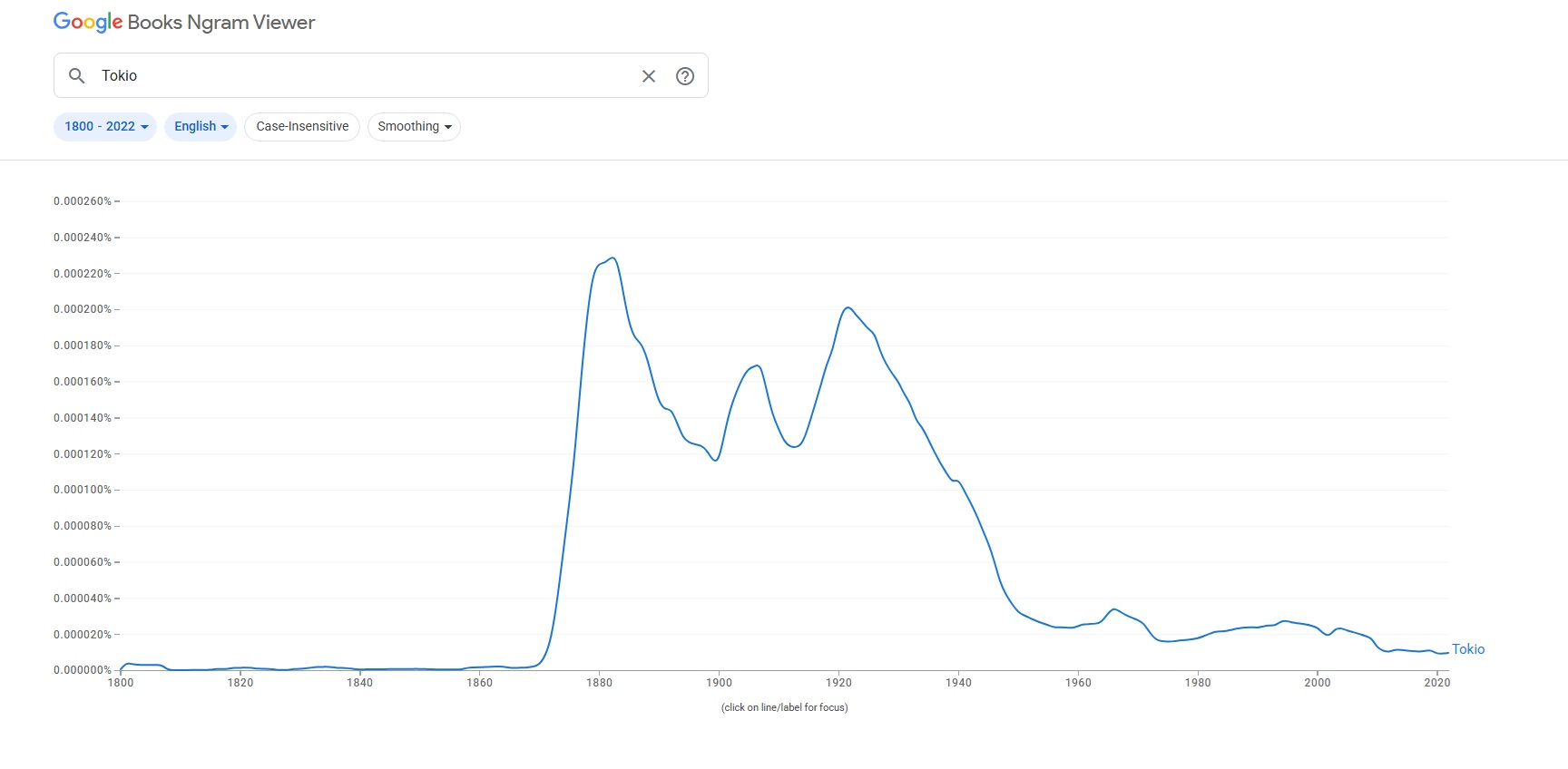Click the 0.000060% y-axis label
This screenshot has height=769, width=1568.
(83, 562)
